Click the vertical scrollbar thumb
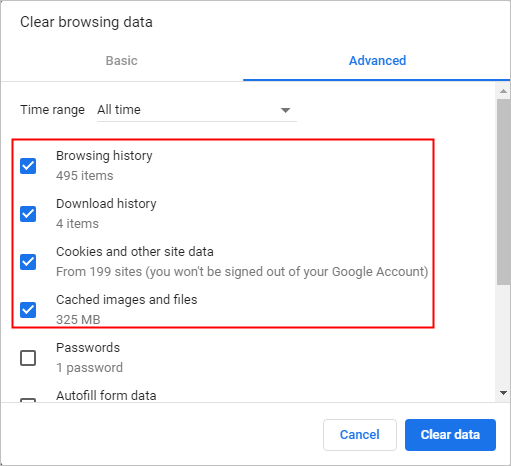 point(503,192)
